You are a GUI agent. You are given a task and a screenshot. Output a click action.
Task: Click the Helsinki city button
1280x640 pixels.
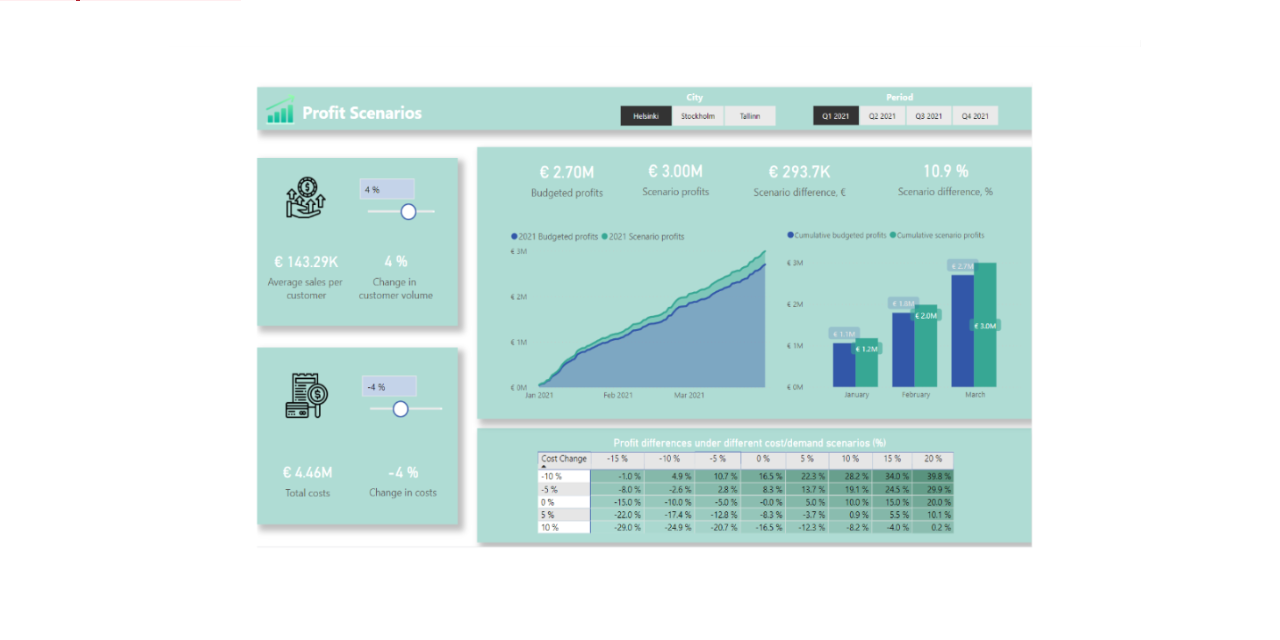[x=645, y=115]
